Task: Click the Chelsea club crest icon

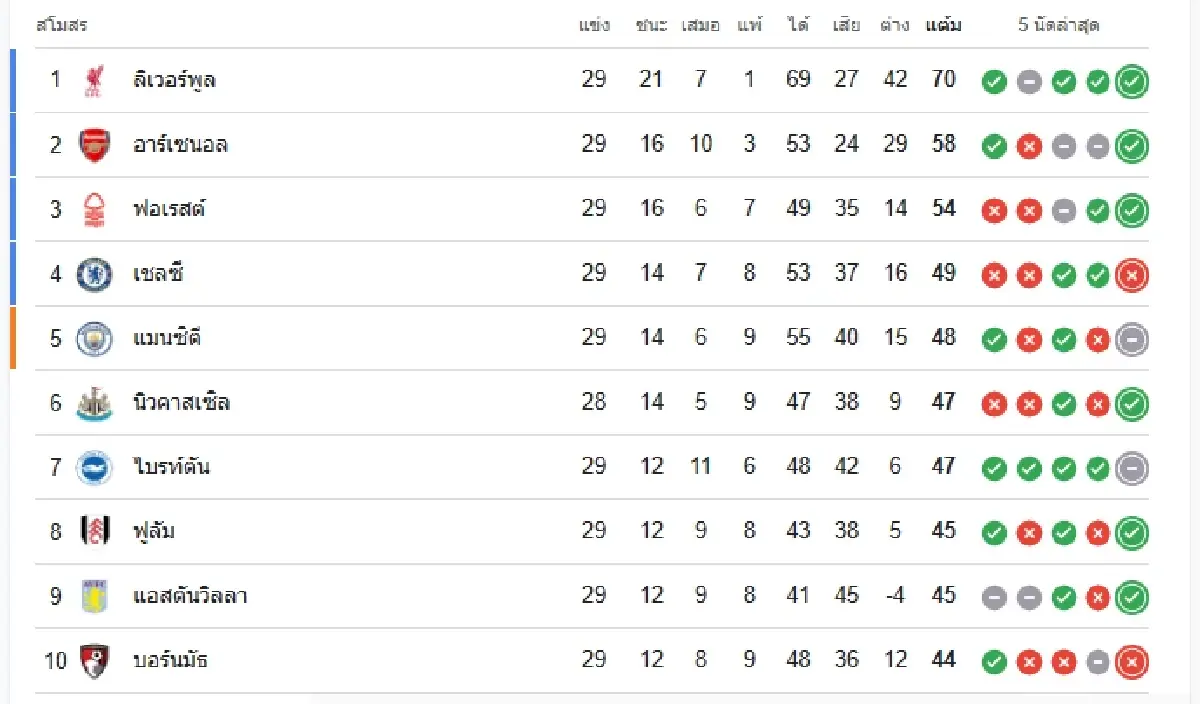Action: pyautogui.click(x=94, y=273)
